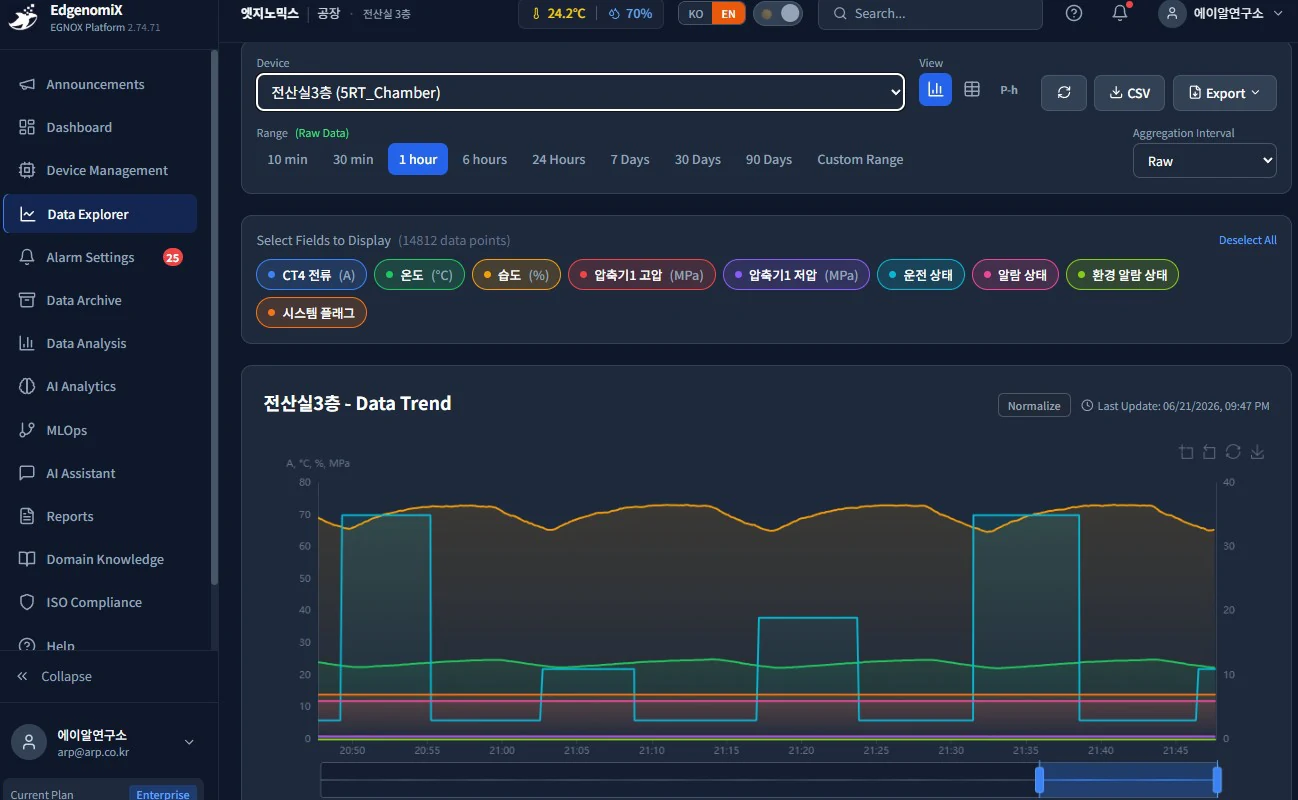Select the 24 Hours range tab
Image resolution: width=1298 pixels, height=800 pixels.
[559, 160]
